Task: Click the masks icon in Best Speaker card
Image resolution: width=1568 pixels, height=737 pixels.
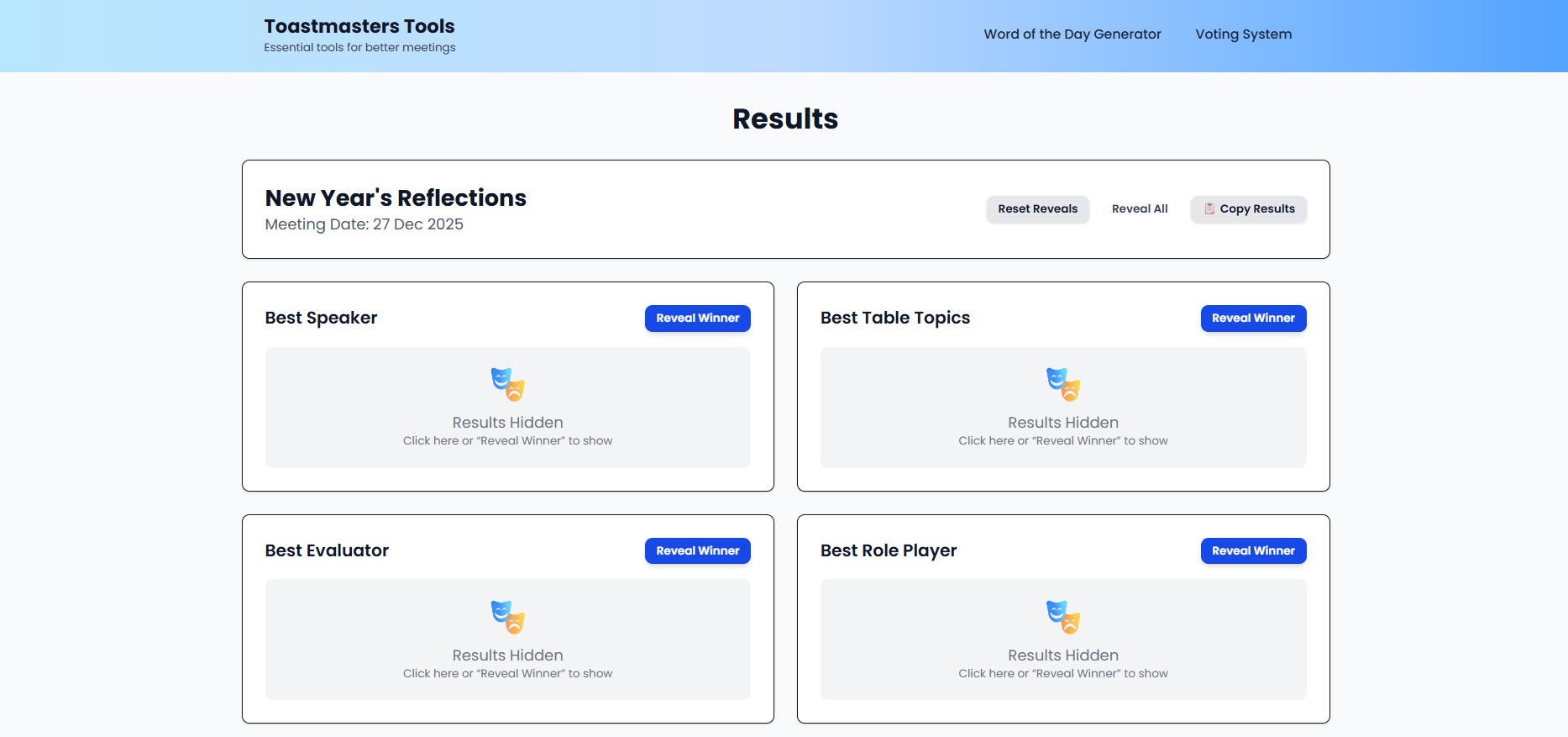Action: (x=507, y=384)
